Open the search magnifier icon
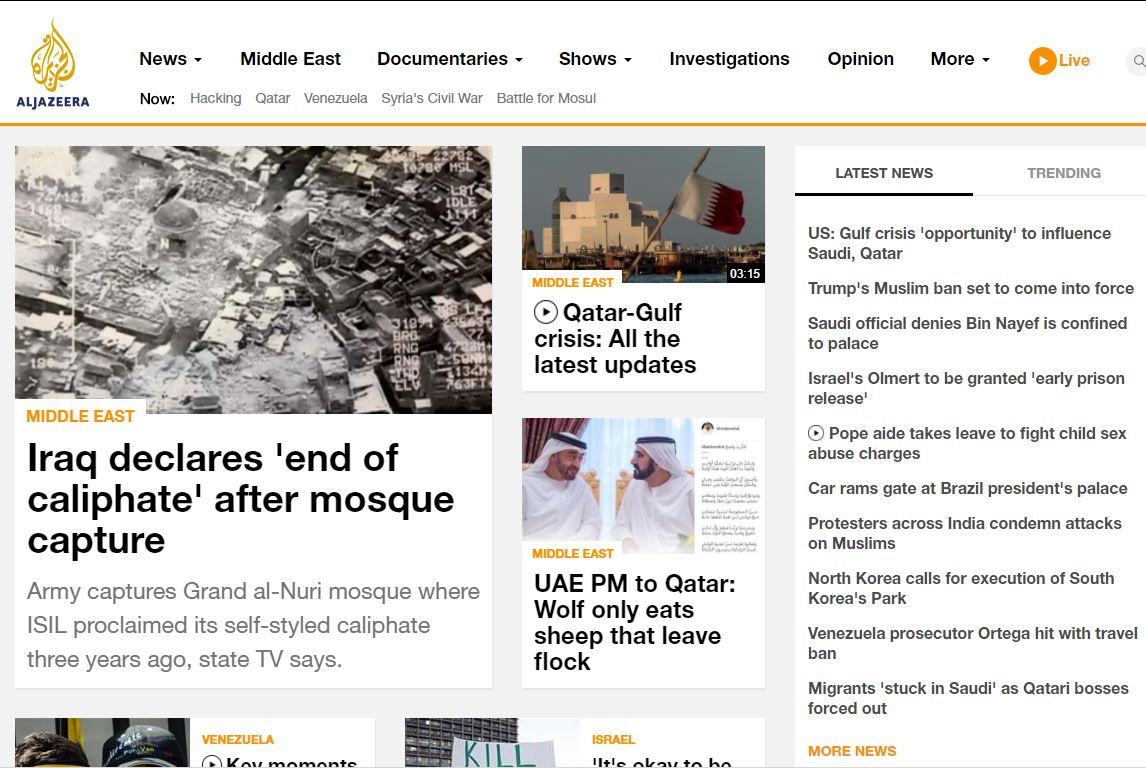 pyautogui.click(x=1139, y=61)
